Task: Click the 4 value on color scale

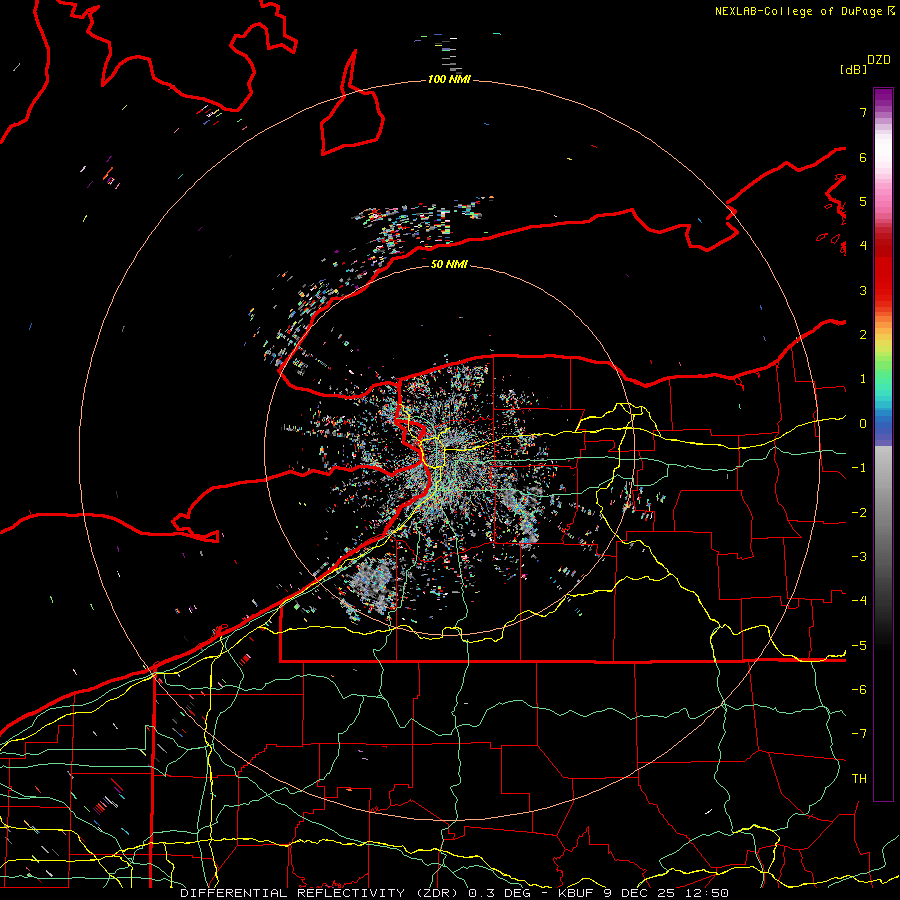Action: (863, 246)
